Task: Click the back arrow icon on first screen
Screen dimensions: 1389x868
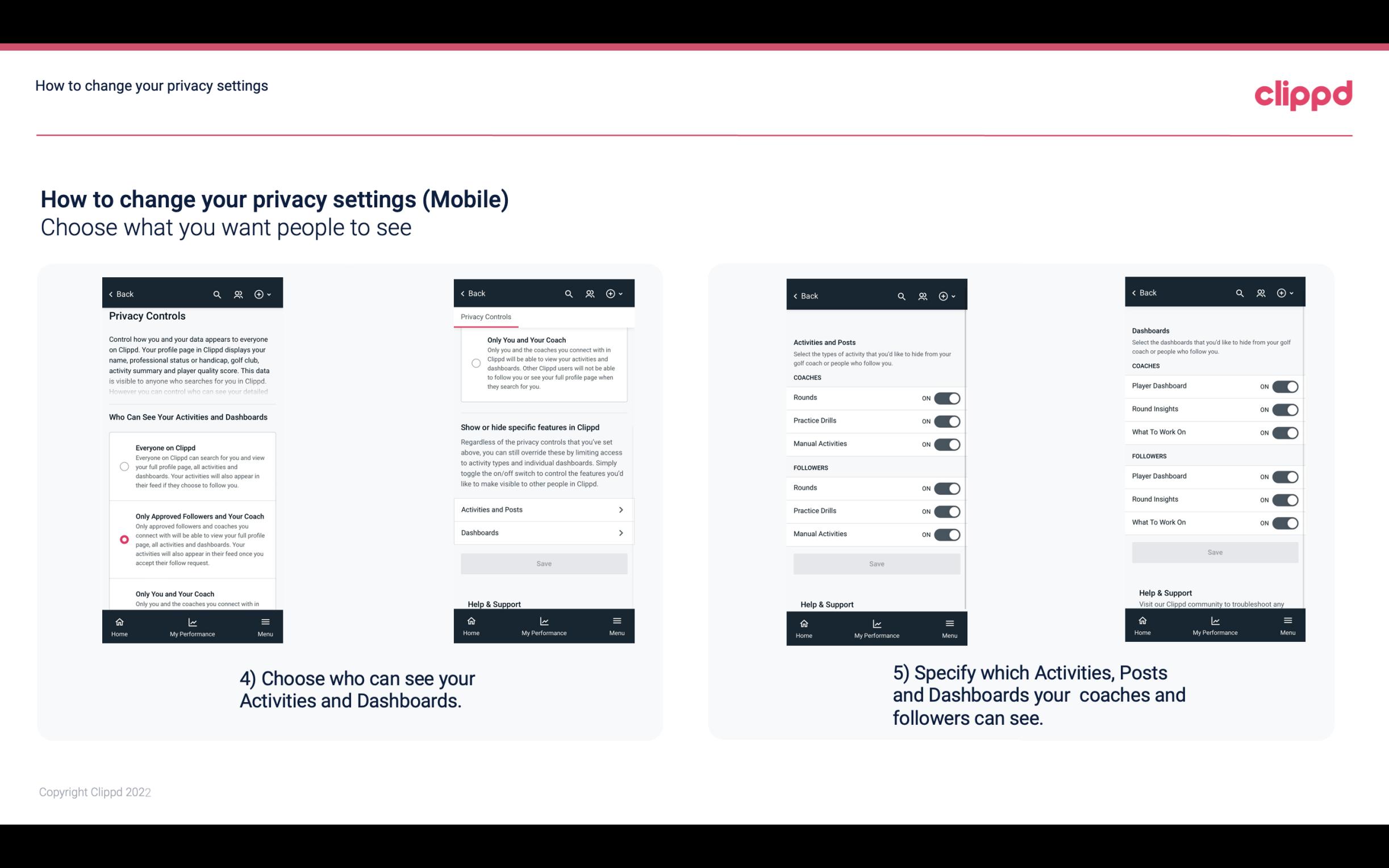Action: (112, 294)
